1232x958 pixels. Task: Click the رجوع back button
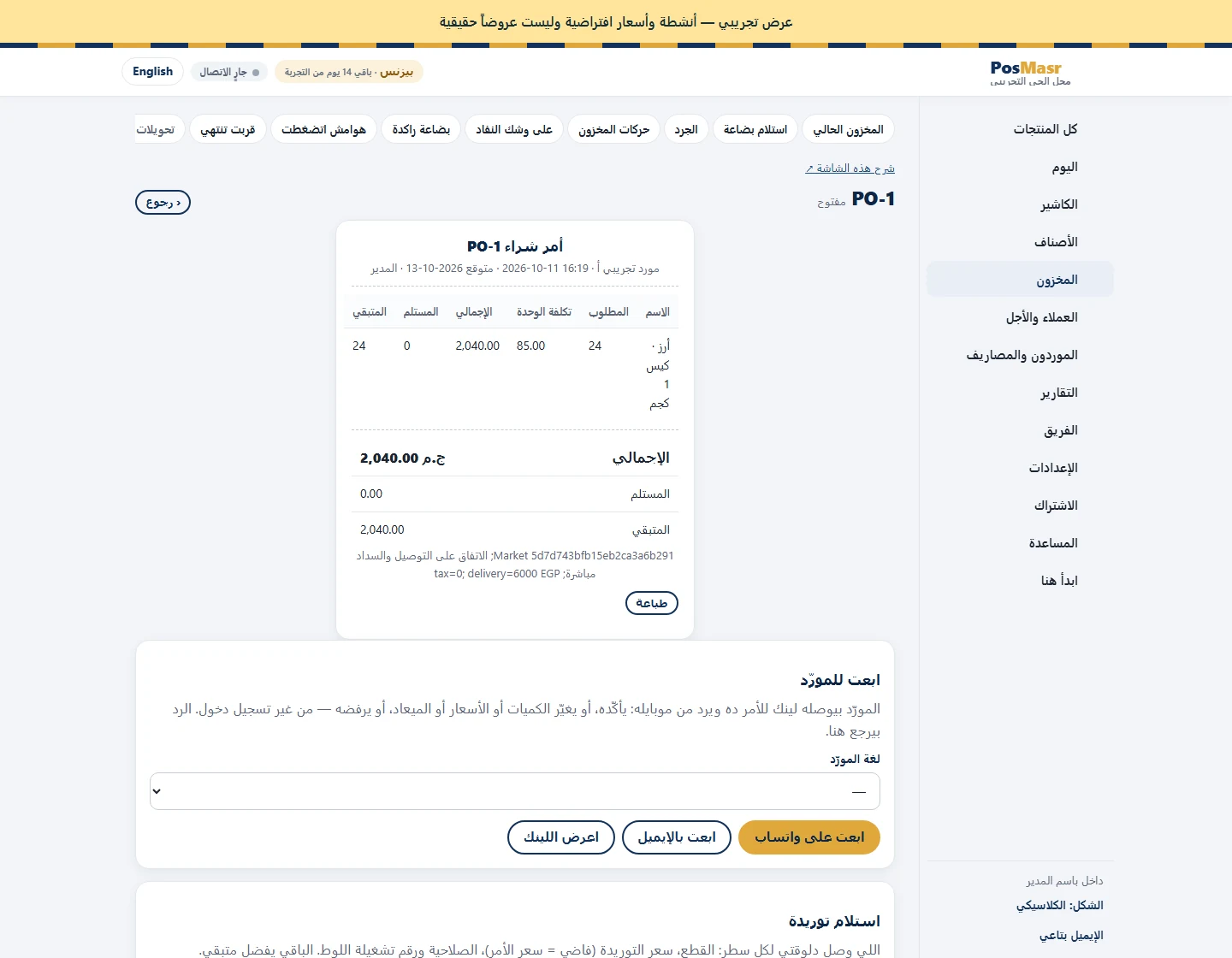[x=163, y=203]
